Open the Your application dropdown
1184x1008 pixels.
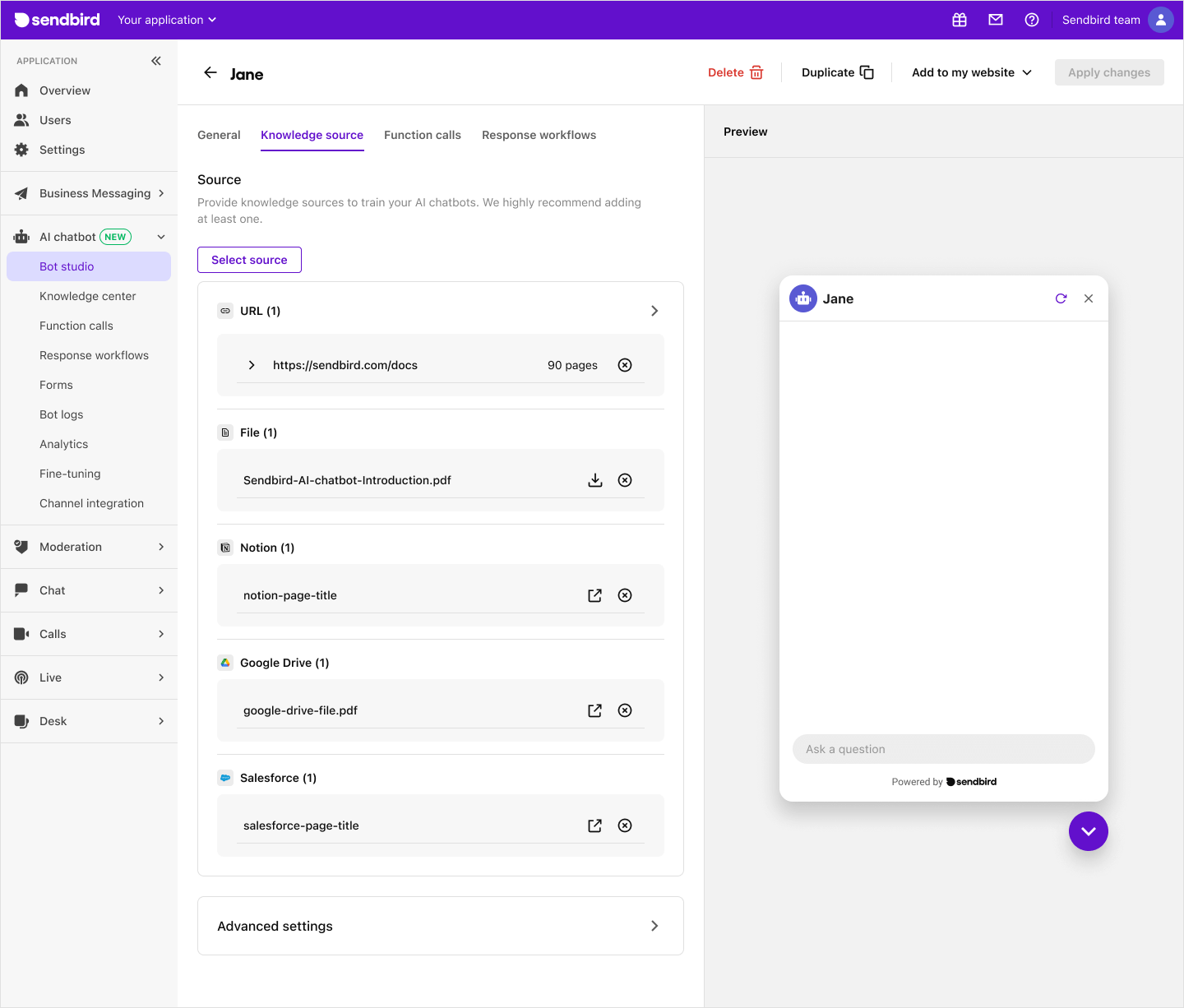[167, 20]
